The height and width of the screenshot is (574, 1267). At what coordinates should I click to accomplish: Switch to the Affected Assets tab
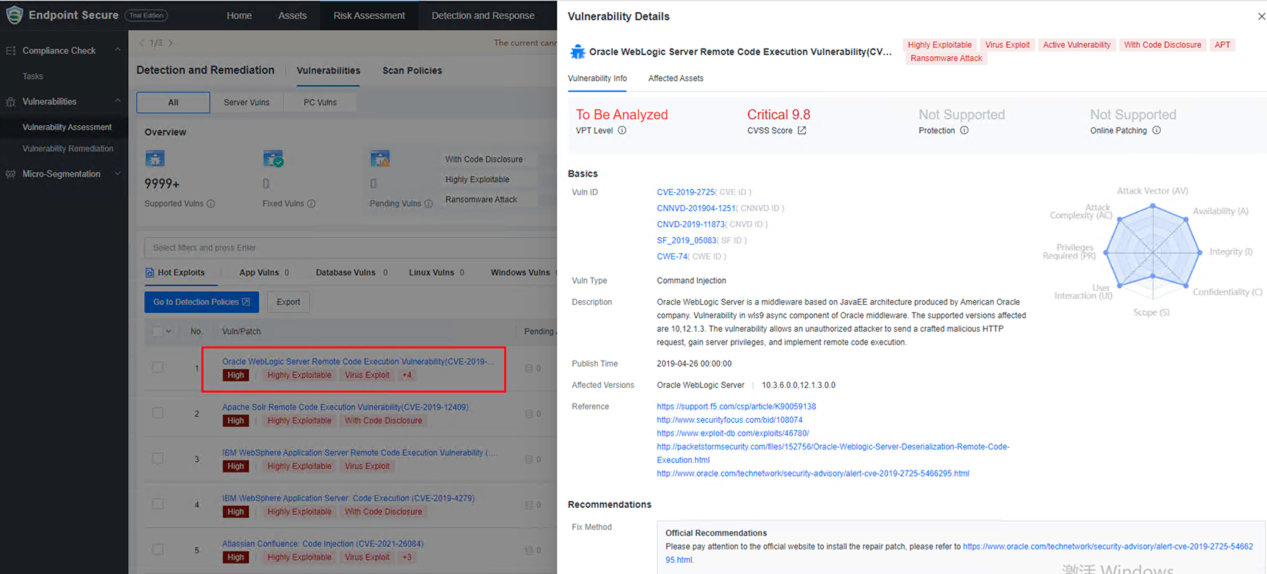point(675,78)
